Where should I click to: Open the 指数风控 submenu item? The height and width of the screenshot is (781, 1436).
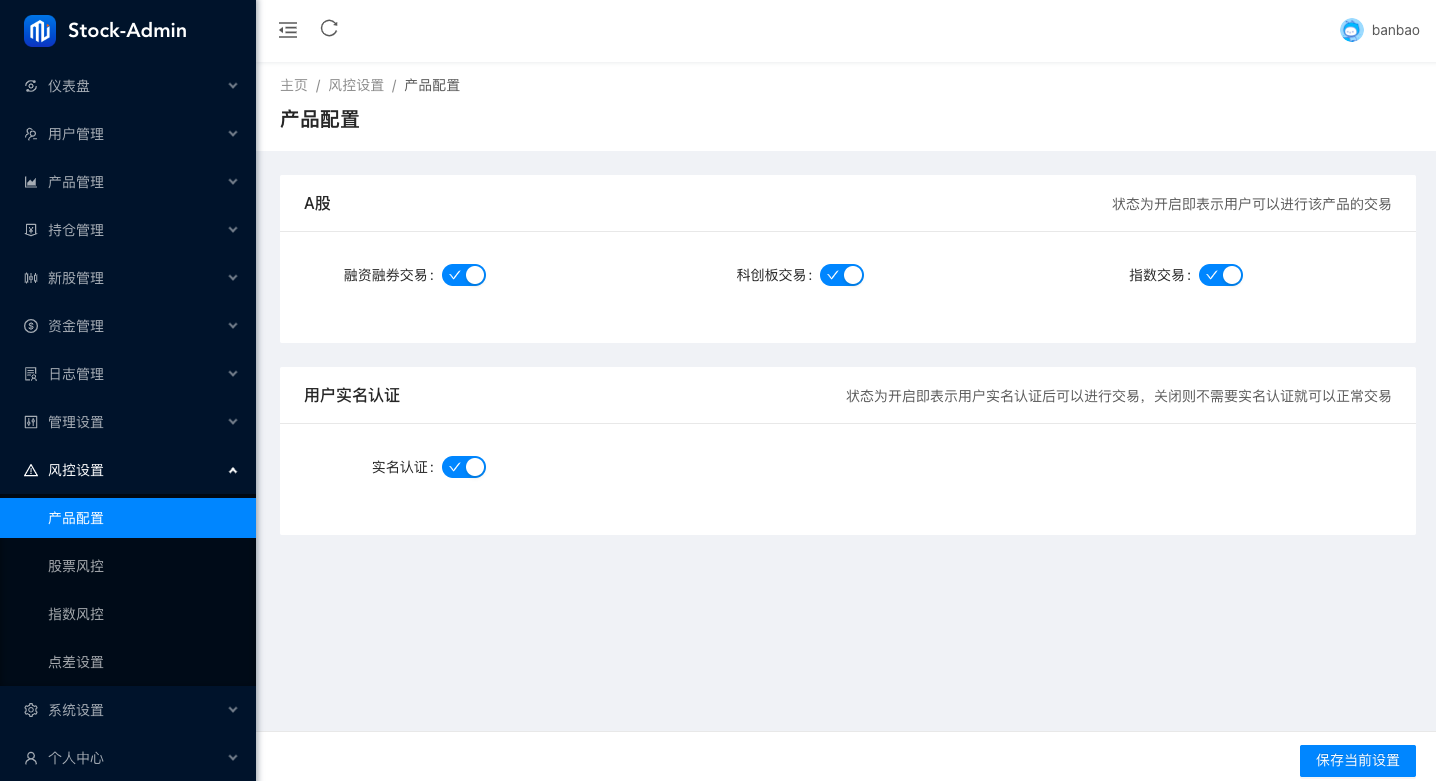(x=76, y=614)
